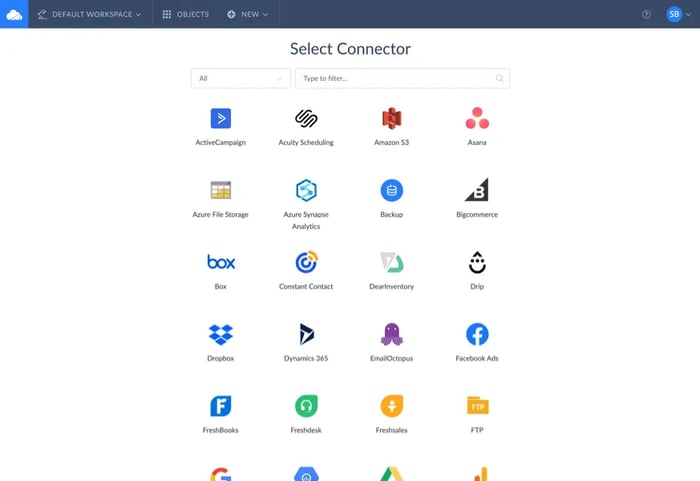The width and height of the screenshot is (700, 481).
Task: Open the Objects menu item
Action: click(185, 14)
